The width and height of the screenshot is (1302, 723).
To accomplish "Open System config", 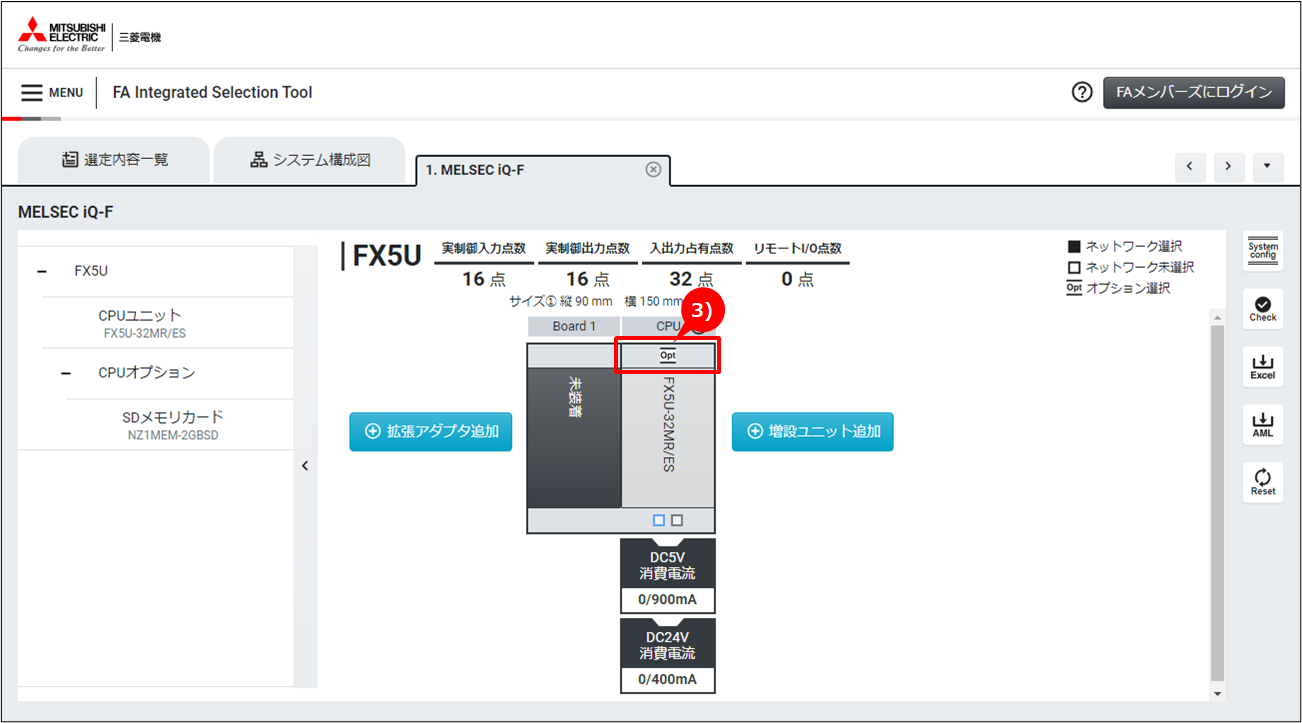I will [x=1263, y=251].
